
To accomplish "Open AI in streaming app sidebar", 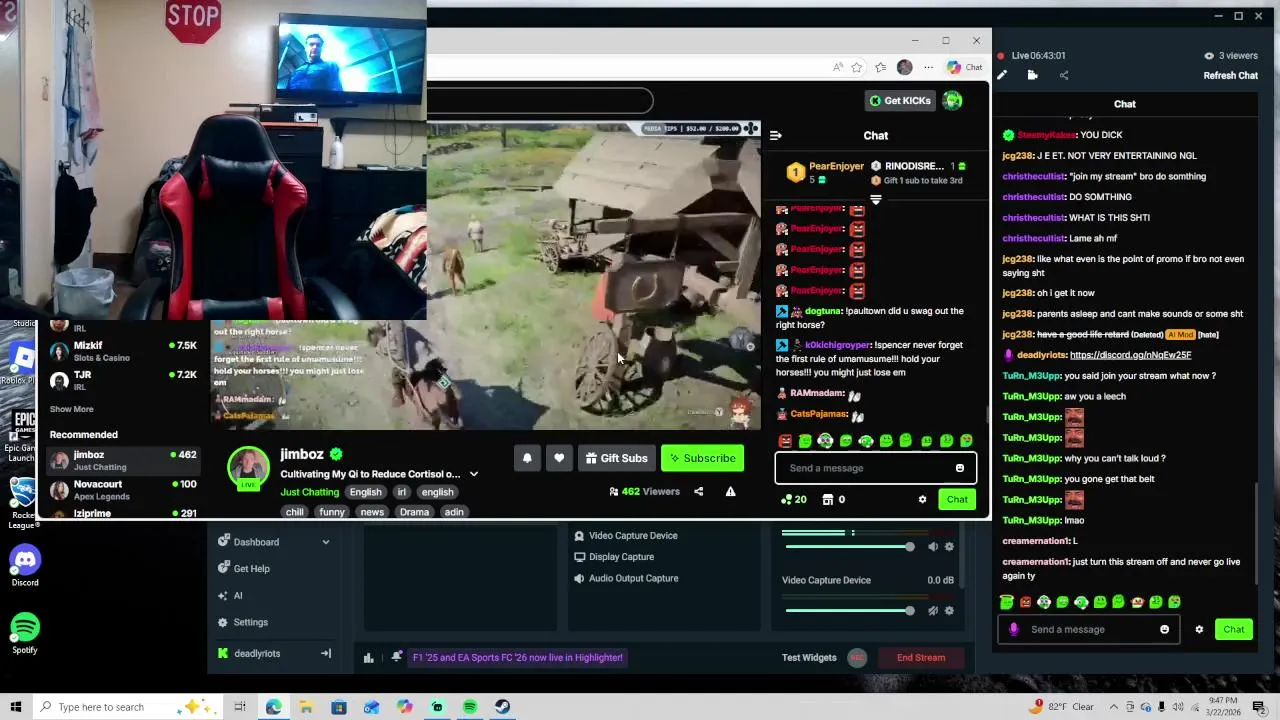I will tap(238, 595).
